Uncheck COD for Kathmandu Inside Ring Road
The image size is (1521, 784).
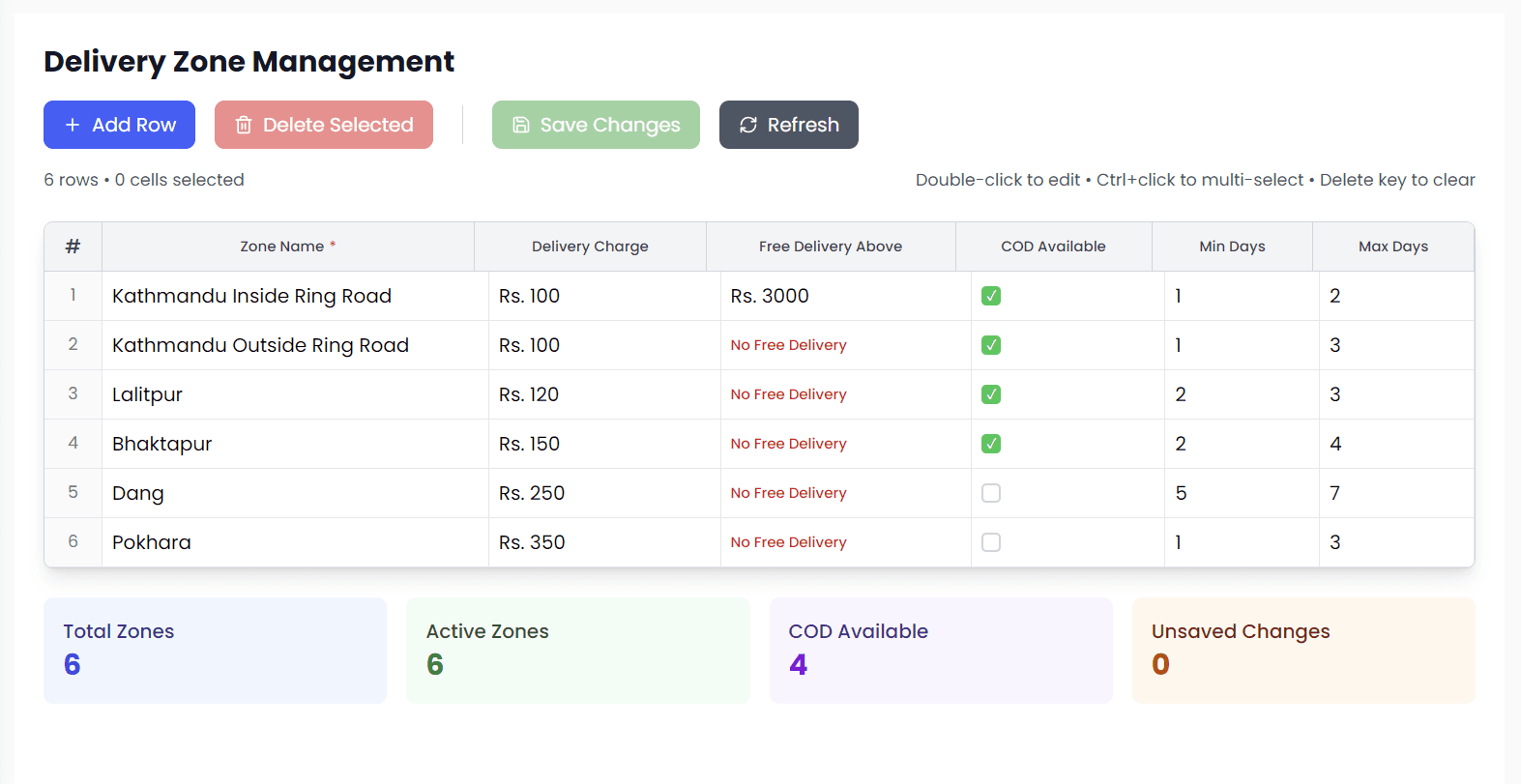click(x=991, y=296)
